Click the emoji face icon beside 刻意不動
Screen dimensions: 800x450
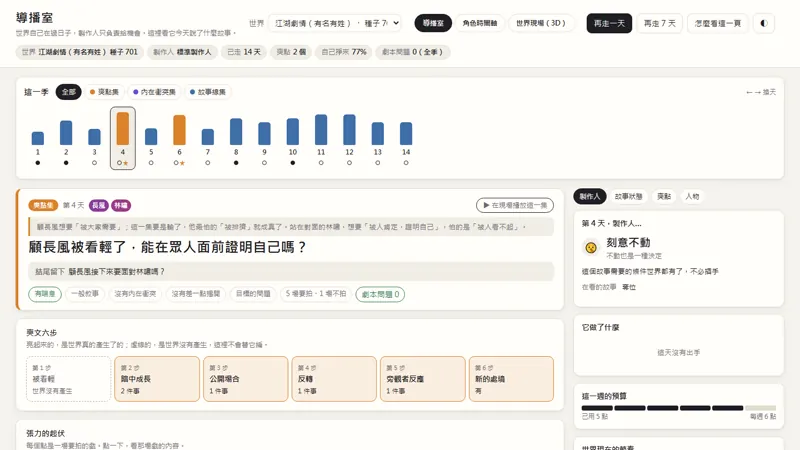591,247
